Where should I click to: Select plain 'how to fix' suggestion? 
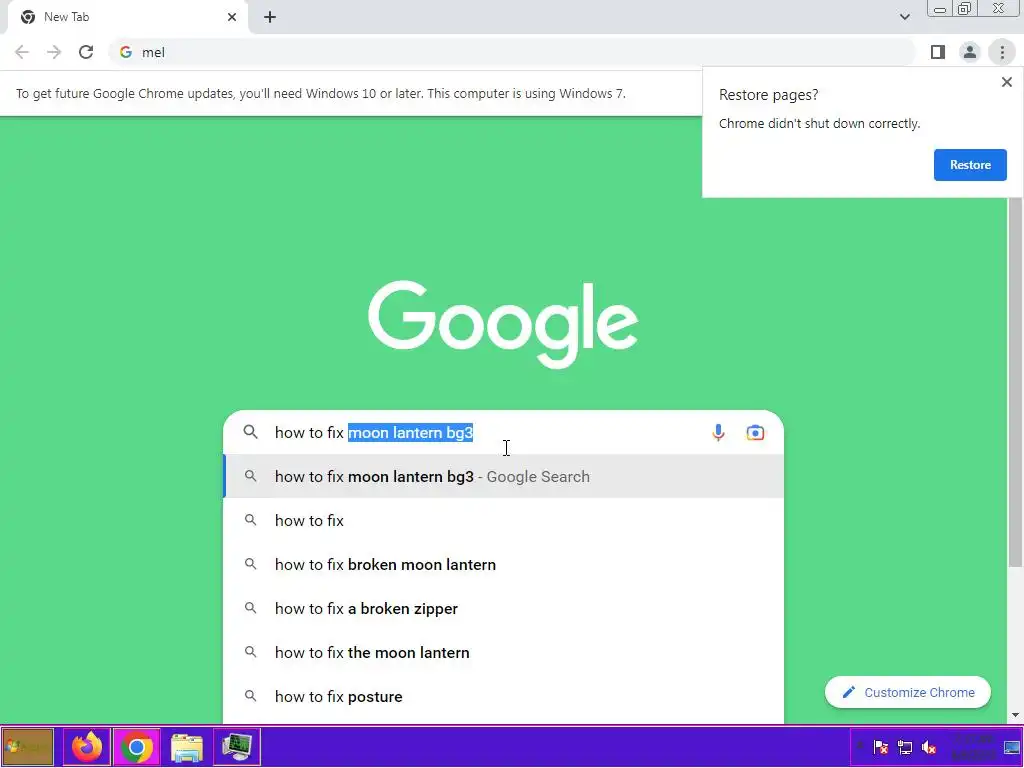(x=504, y=520)
